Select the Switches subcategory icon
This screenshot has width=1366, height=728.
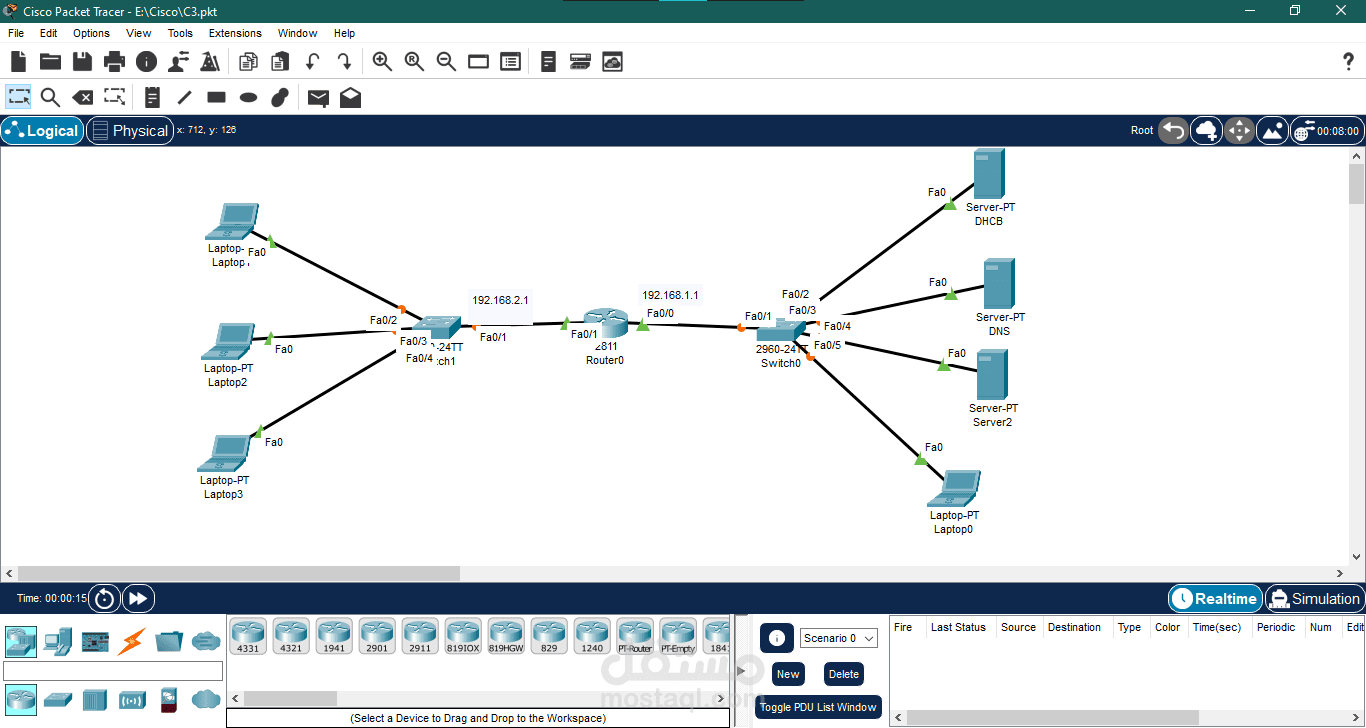coord(58,698)
